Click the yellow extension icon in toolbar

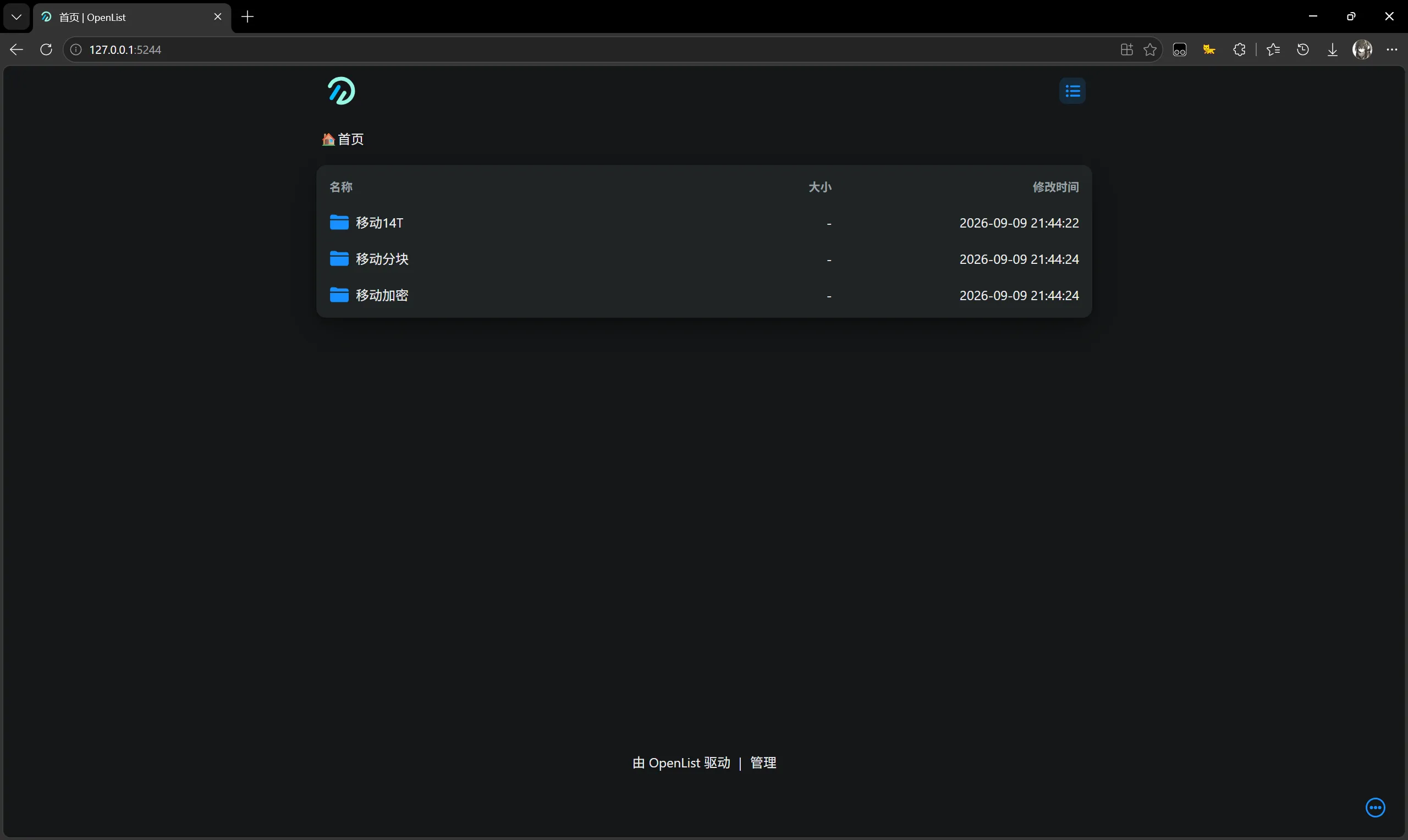(1209, 50)
